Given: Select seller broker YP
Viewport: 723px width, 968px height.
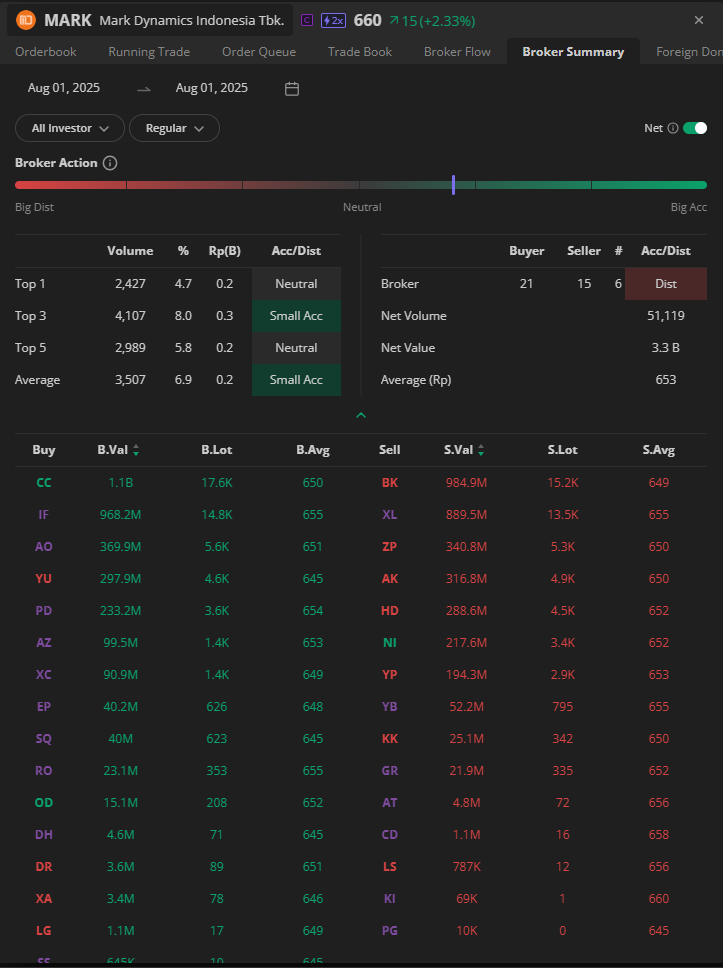Looking at the screenshot, I should (x=390, y=675).
